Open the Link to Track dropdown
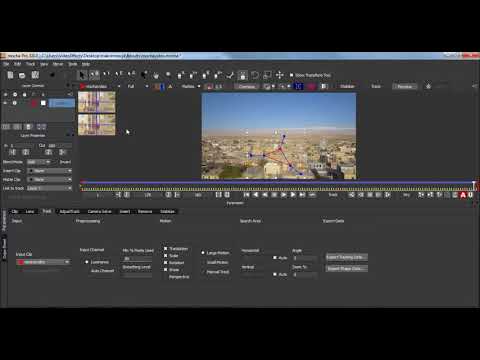The width and height of the screenshot is (480, 360). click(x=50, y=188)
